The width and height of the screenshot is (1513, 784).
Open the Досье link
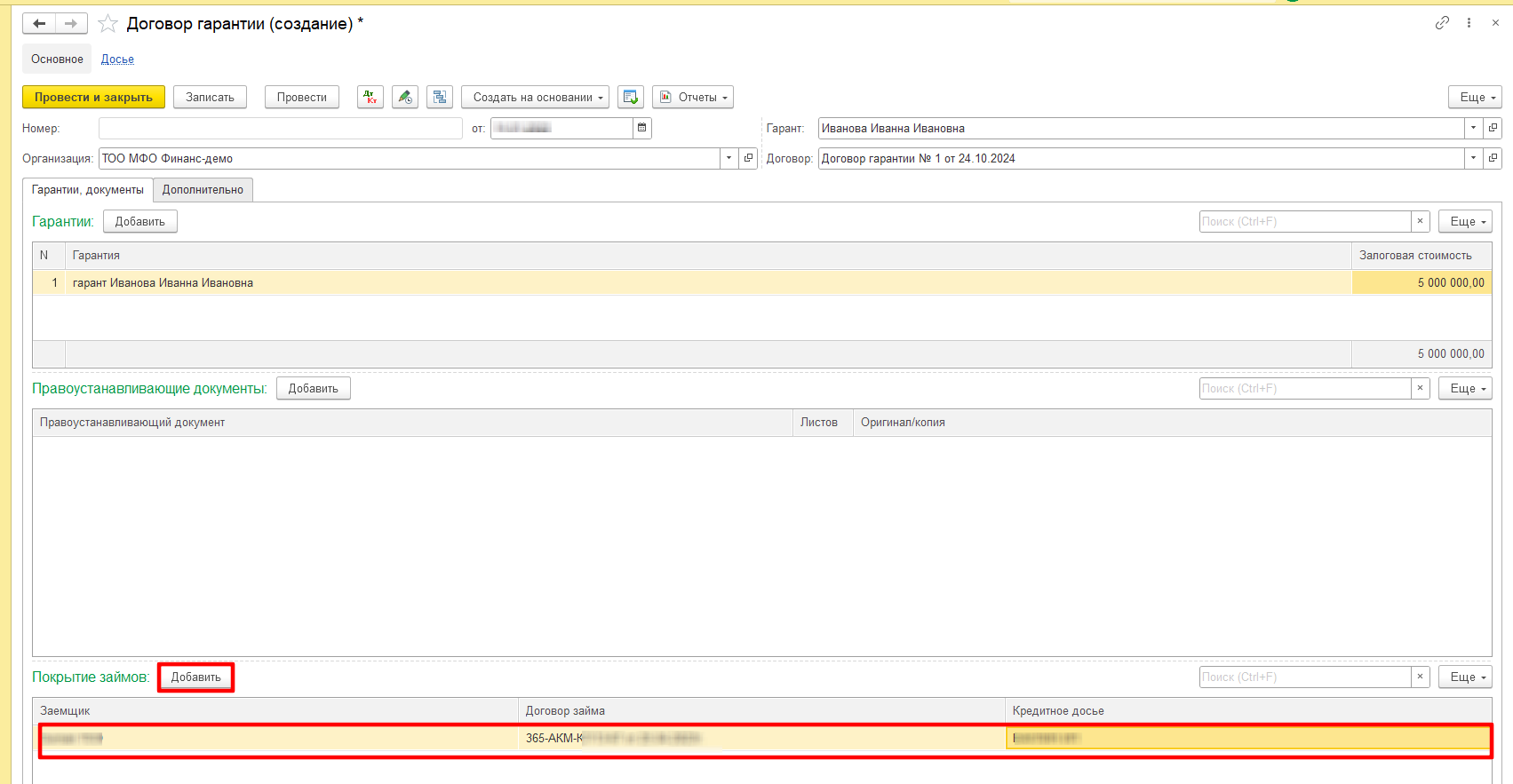(x=117, y=59)
